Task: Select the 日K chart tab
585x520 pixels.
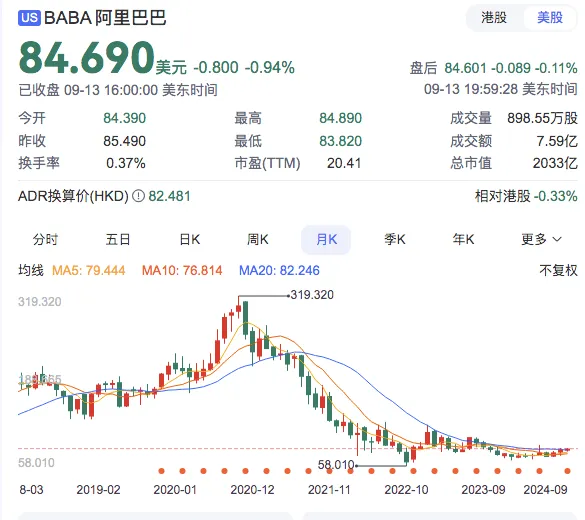Action: click(x=190, y=239)
